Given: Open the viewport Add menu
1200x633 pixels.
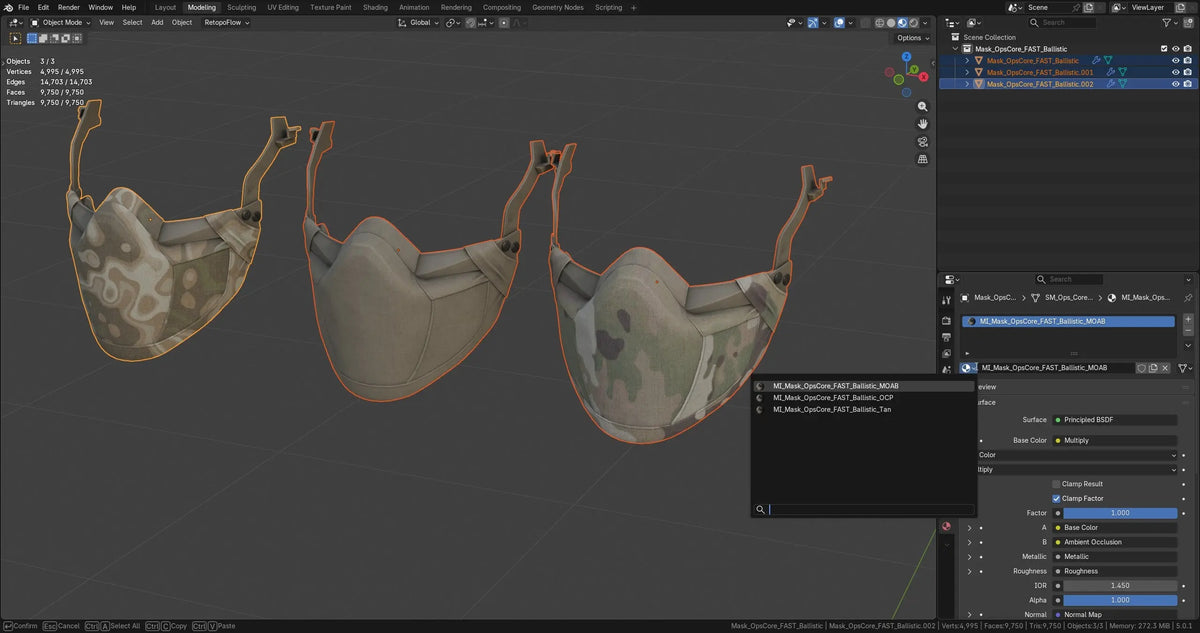Looking at the screenshot, I should pos(157,22).
